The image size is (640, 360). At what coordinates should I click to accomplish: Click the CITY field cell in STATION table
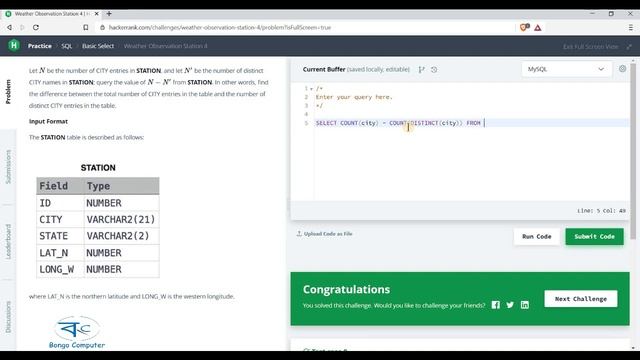(60, 220)
